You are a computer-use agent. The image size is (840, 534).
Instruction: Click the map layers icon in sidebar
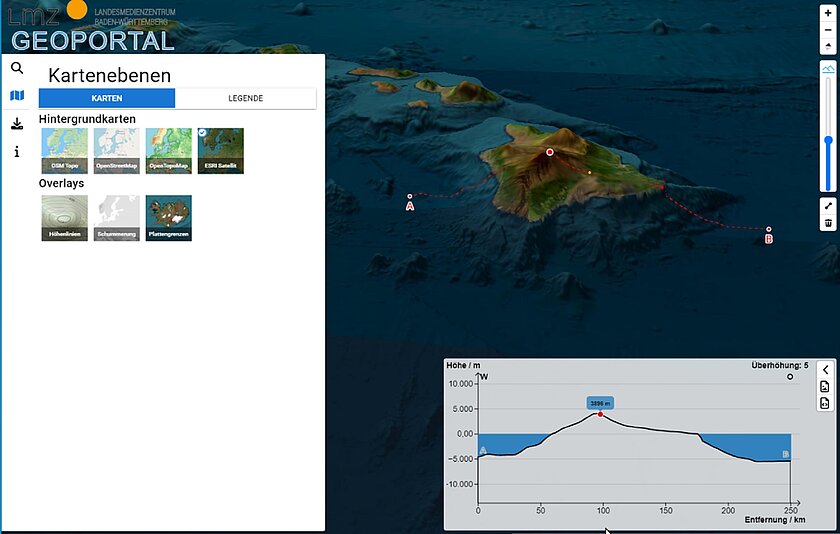coord(17,96)
